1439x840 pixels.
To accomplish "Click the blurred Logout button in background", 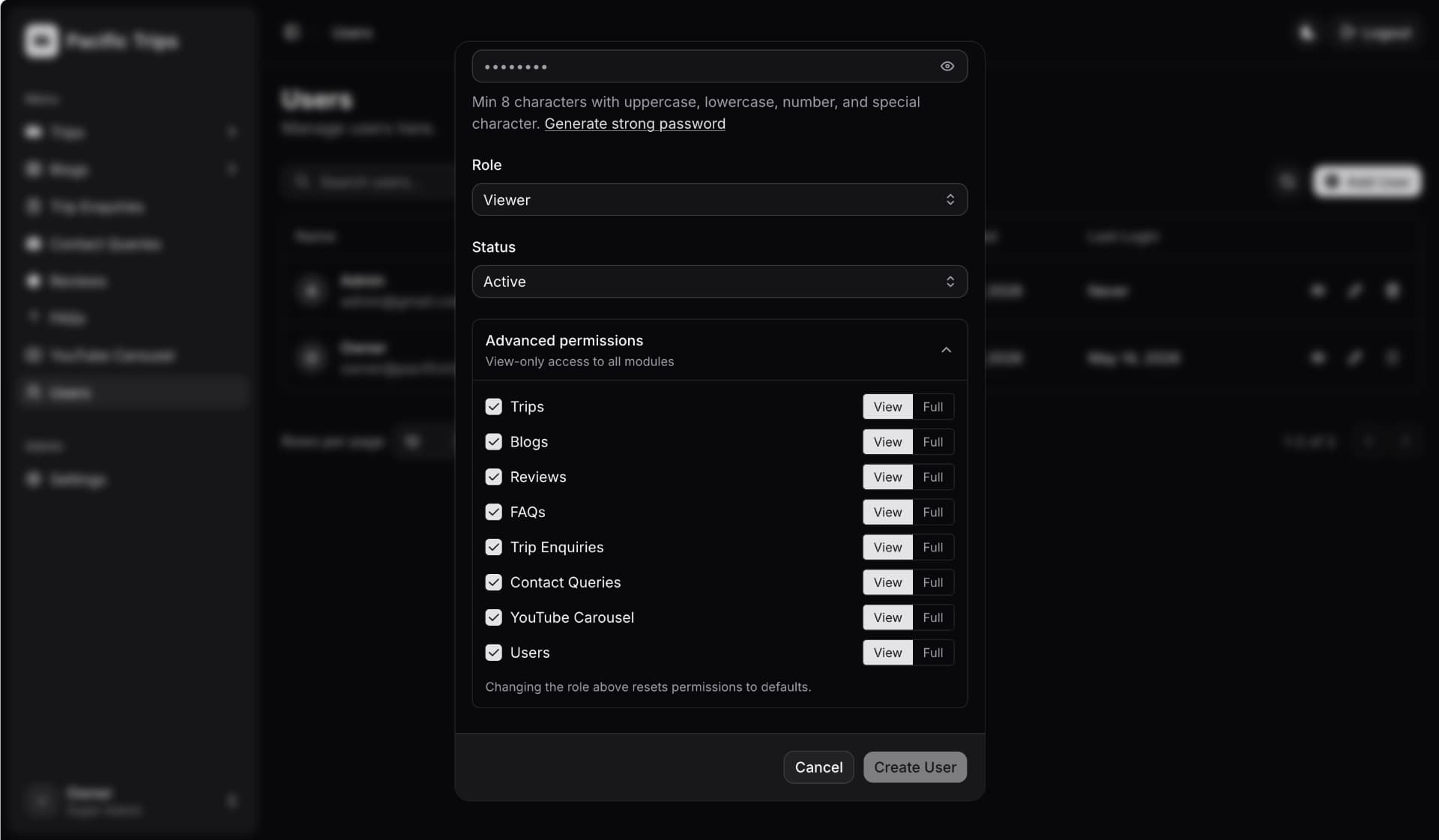I will 1376,33.
